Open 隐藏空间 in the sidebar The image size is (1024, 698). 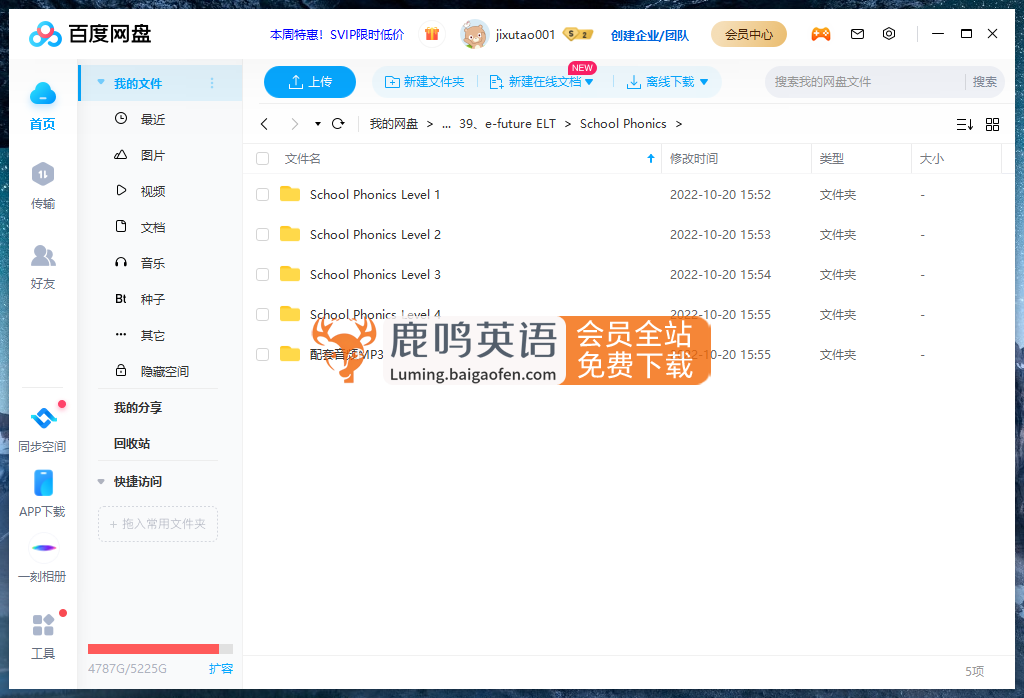(x=165, y=372)
